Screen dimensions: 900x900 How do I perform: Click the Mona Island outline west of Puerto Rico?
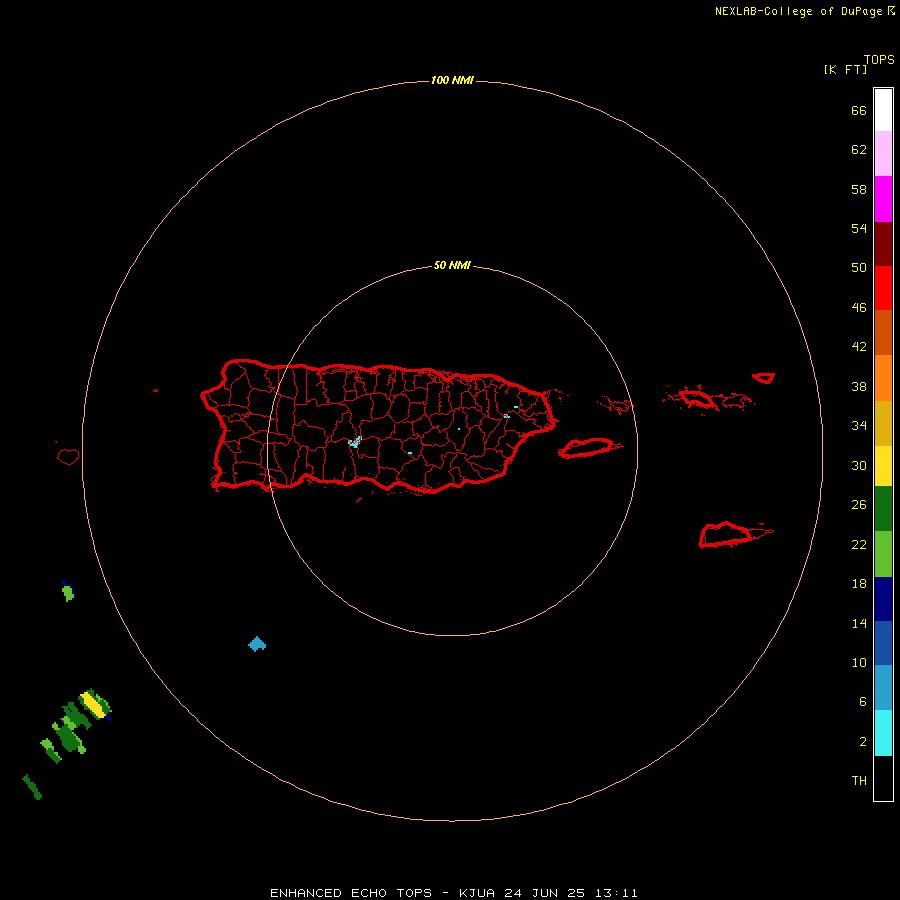tap(68, 456)
